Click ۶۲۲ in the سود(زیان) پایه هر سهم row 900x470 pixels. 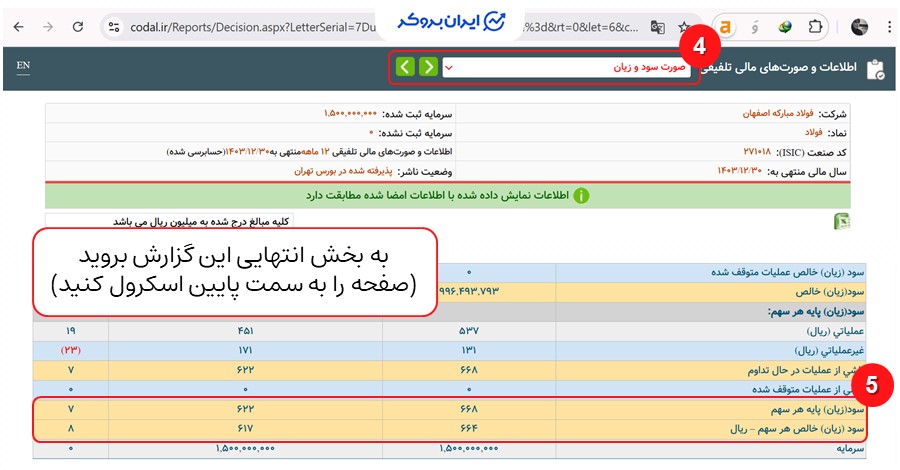click(x=245, y=409)
